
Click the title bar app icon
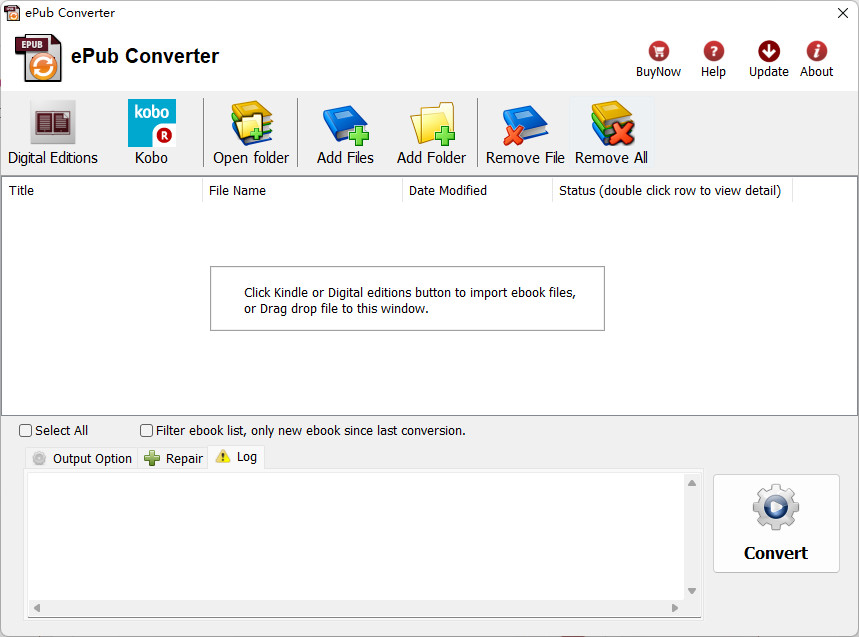(12, 13)
